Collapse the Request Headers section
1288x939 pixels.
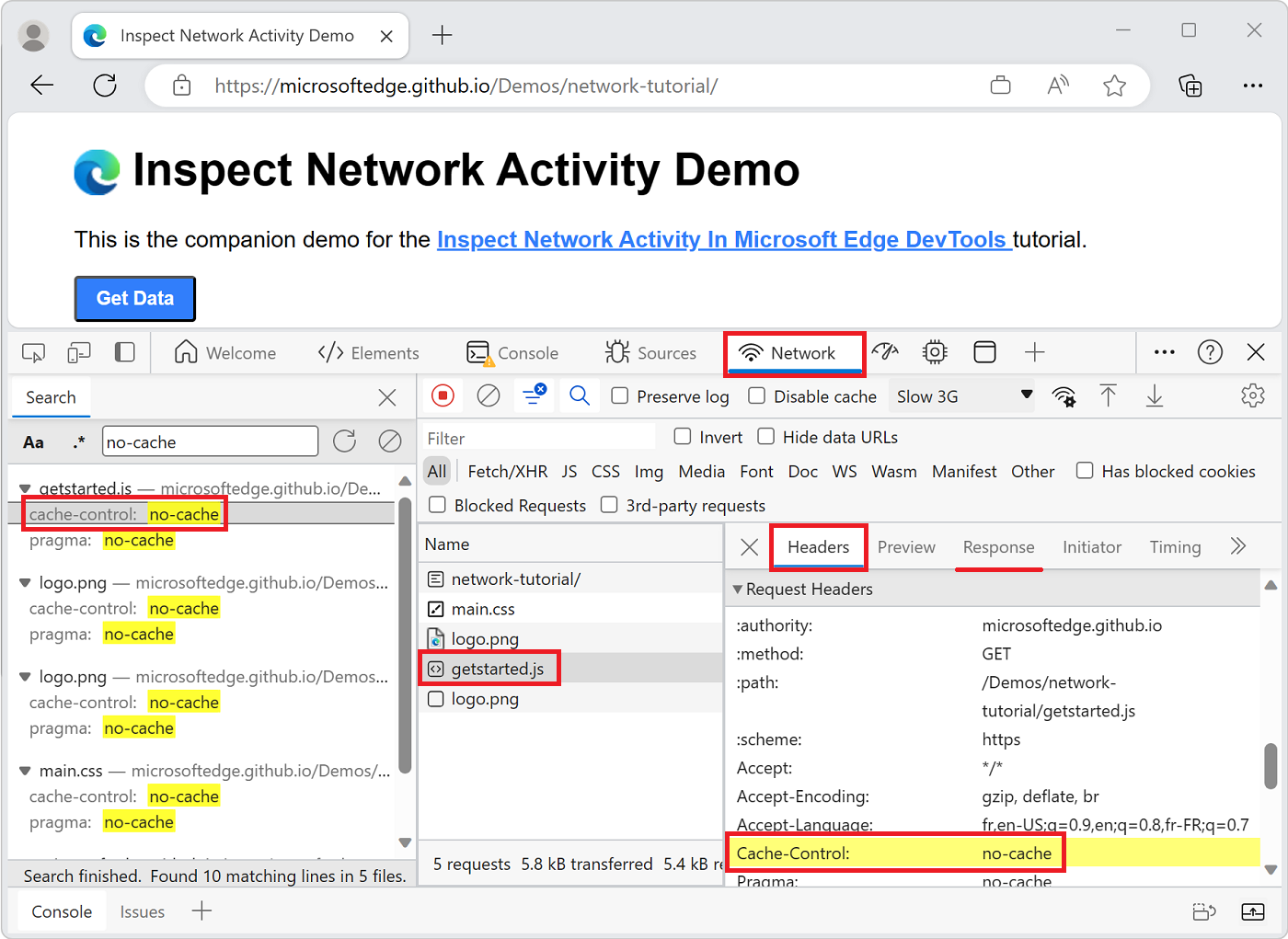pos(739,589)
